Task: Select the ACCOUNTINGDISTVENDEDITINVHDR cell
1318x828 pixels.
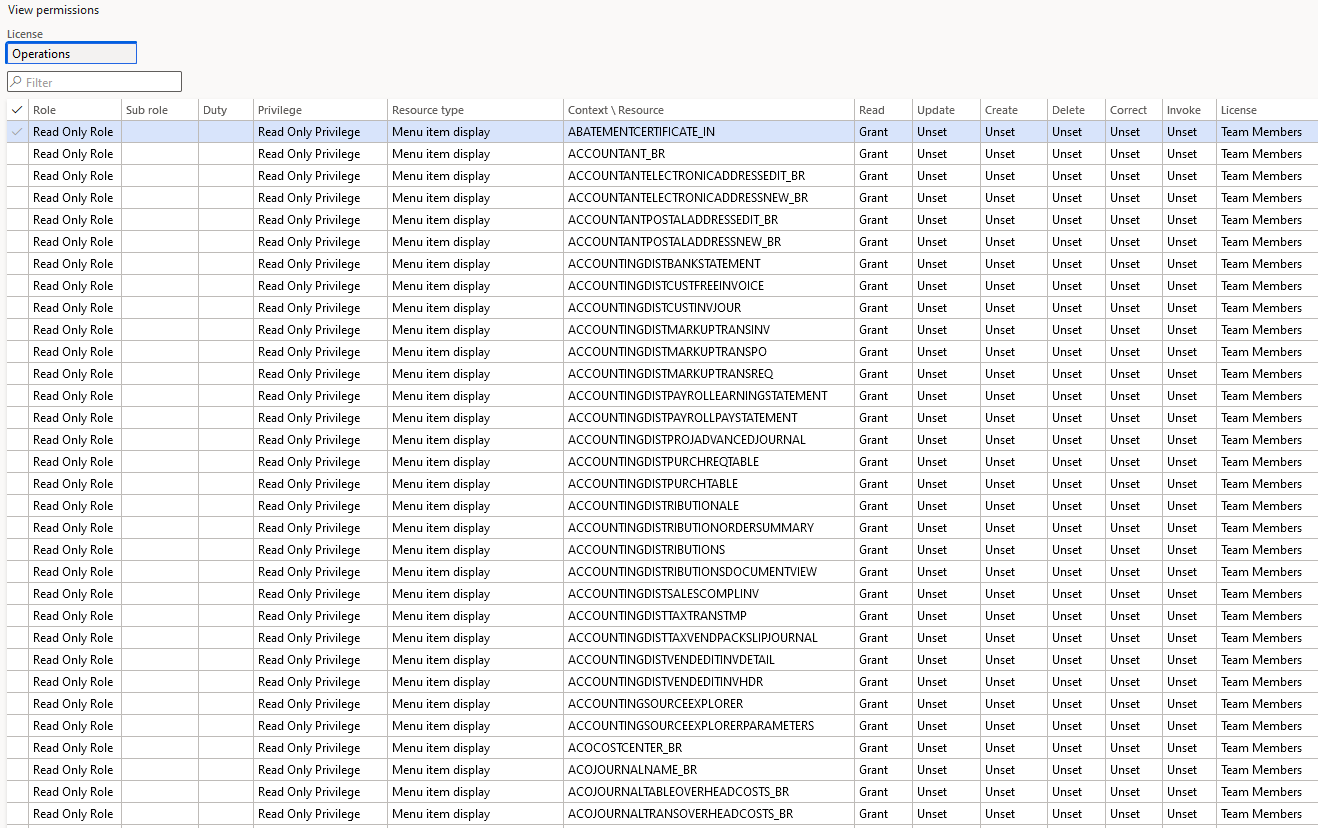Action: pos(709,682)
